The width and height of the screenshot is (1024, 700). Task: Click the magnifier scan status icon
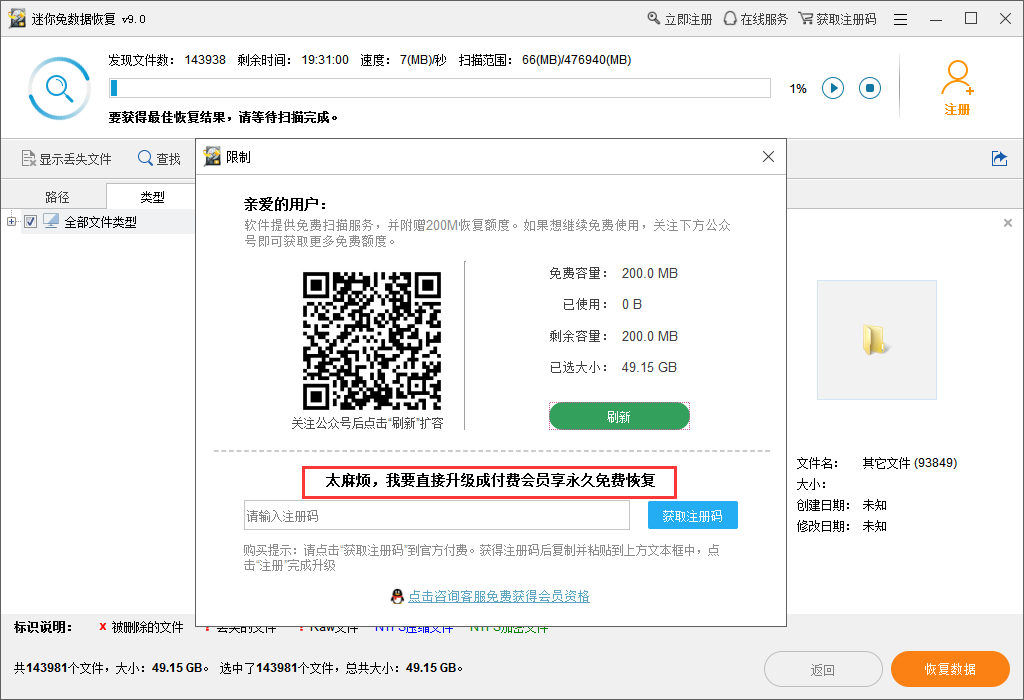coord(59,88)
